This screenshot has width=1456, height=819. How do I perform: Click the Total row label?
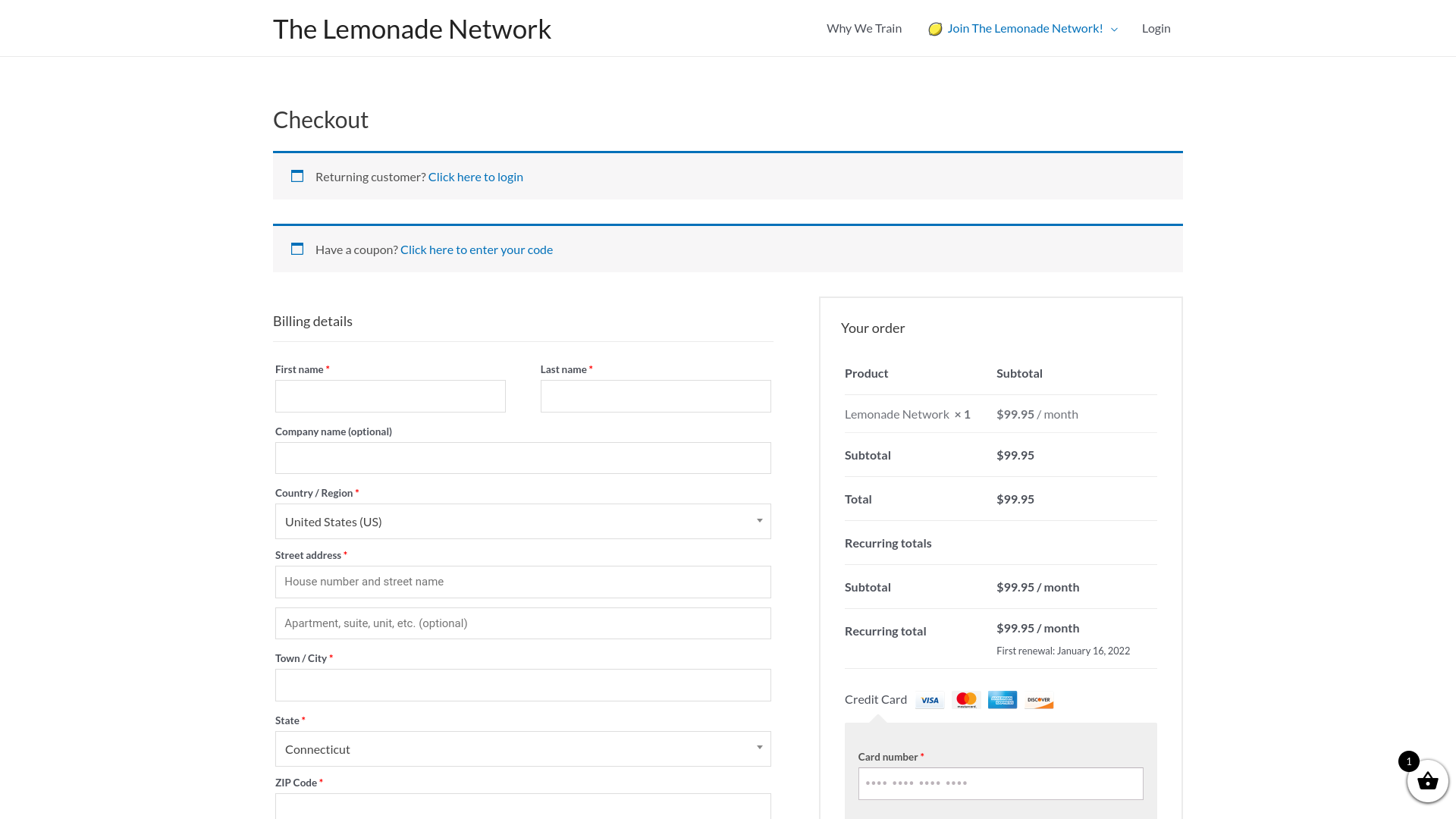858,499
